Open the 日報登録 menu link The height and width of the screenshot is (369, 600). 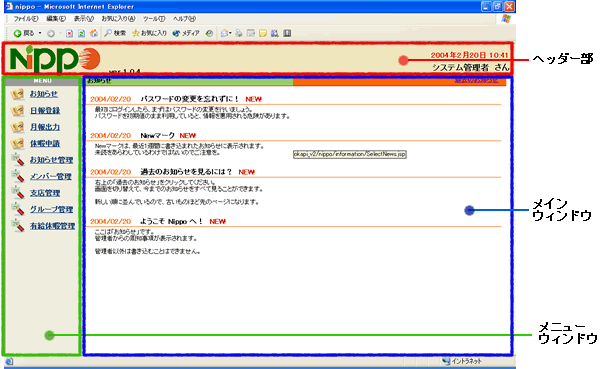(x=45, y=111)
